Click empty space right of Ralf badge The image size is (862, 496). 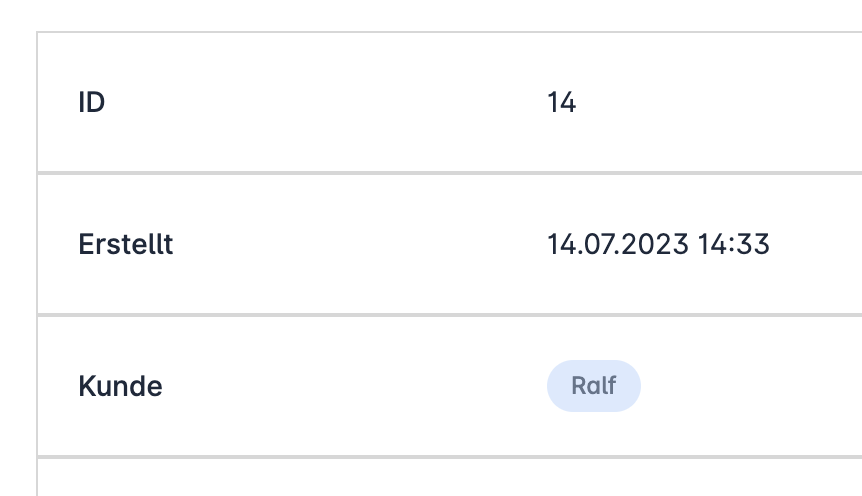tap(750, 386)
